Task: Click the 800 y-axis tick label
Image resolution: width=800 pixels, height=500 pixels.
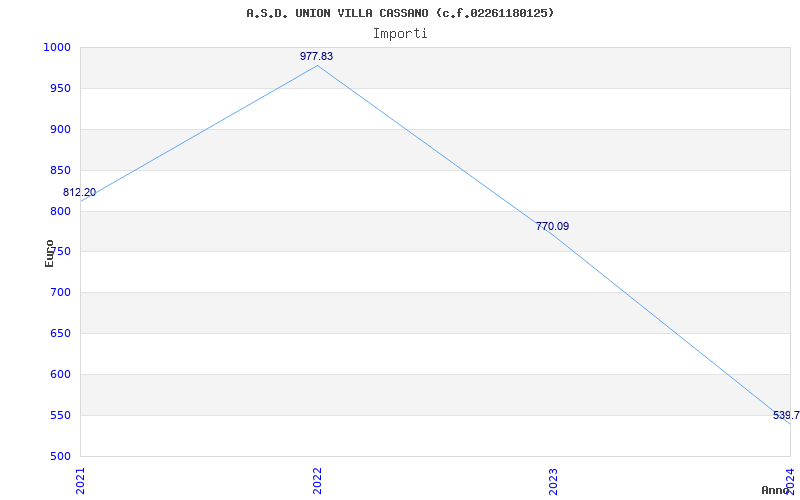Action: point(60,211)
